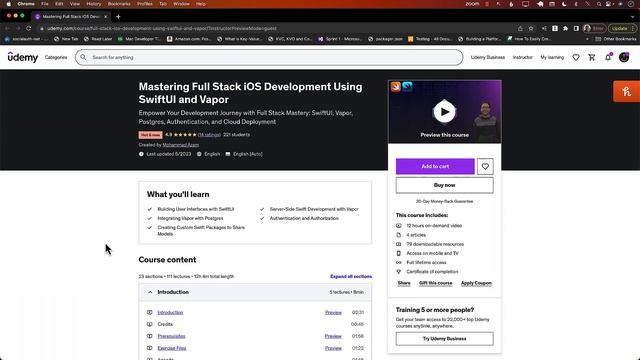Open the Chrome Edit menu

(59, 4)
